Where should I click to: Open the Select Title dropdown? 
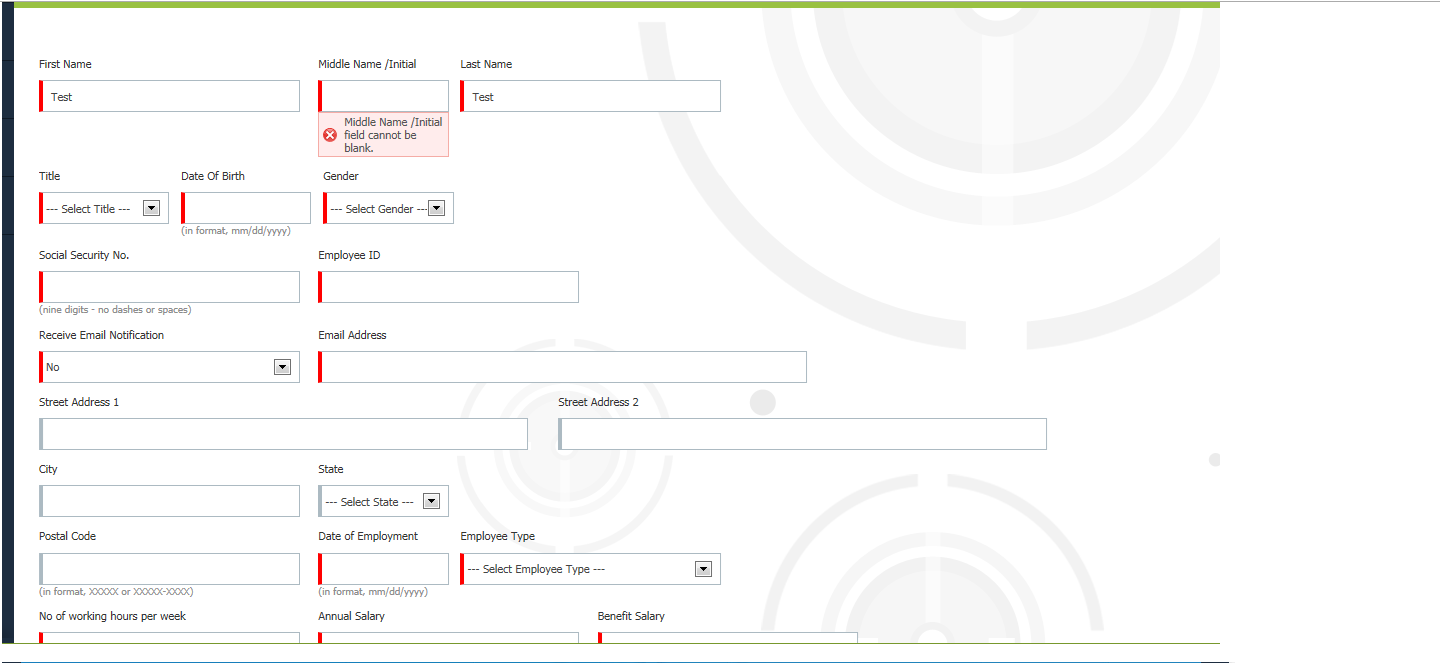tap(104, 208)
